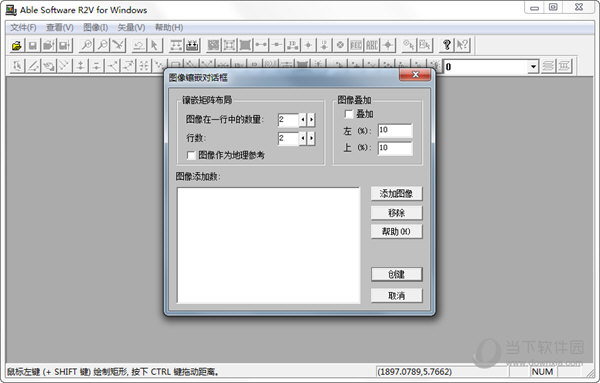600x383 pixels.
Task: Increase images-per-row count with right arrow
Action: coord(311,120)
